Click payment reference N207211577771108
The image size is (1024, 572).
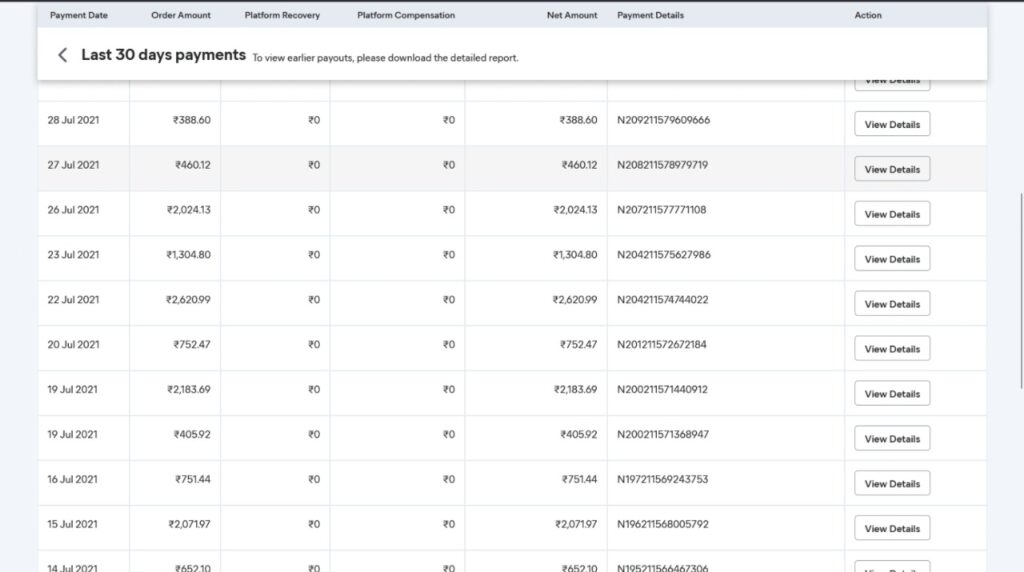point(661,210)
